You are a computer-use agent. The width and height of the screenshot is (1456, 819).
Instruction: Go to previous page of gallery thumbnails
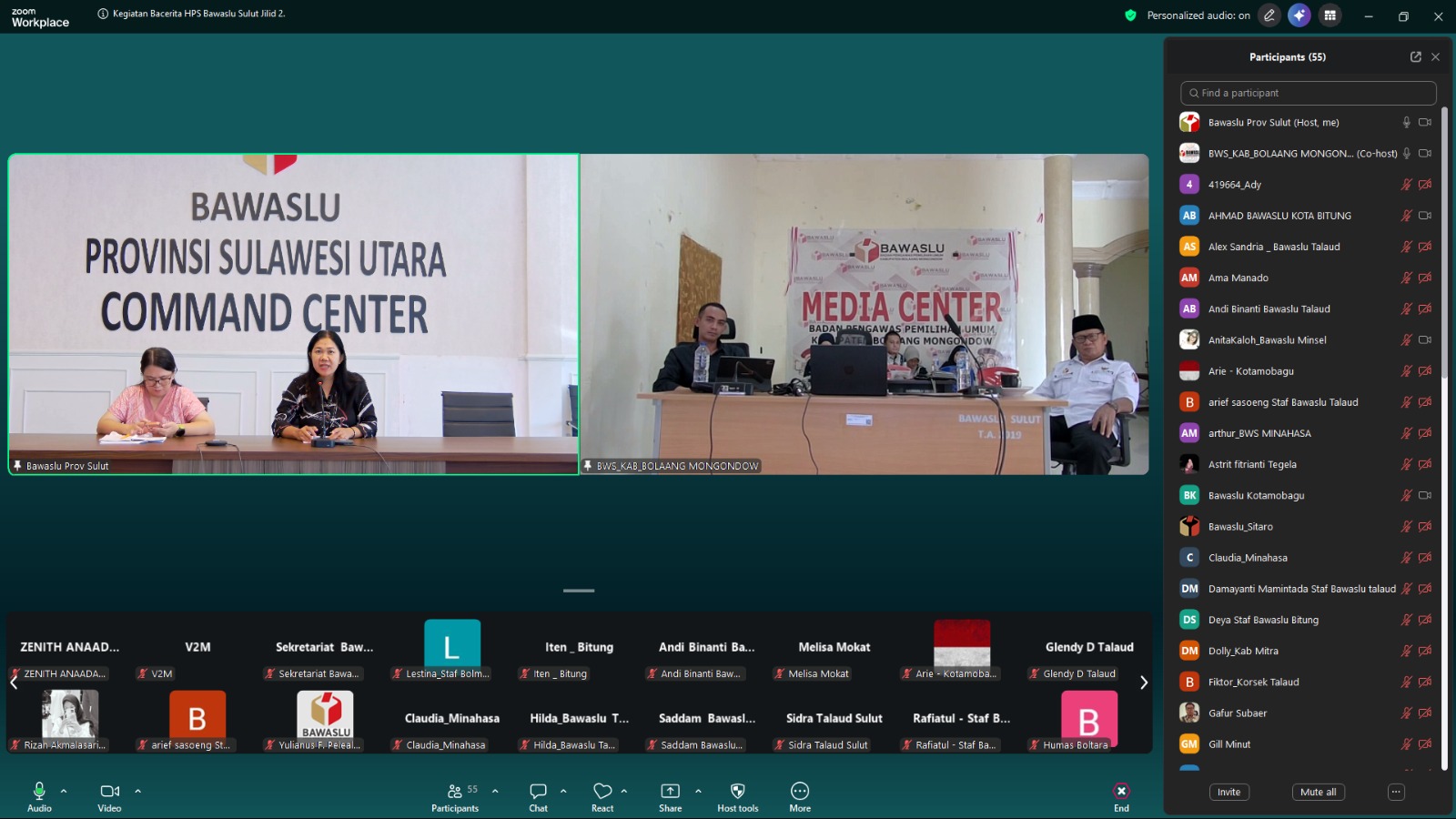14,682
